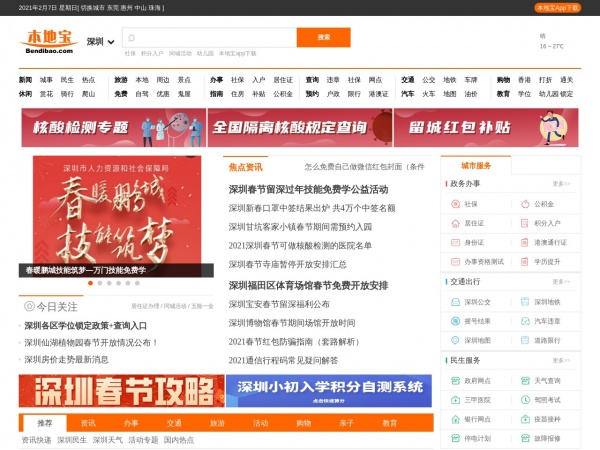This screenshot has height=450, width=600.
Task: Open the 办事资格测试 icon
Action: (455, 262)
